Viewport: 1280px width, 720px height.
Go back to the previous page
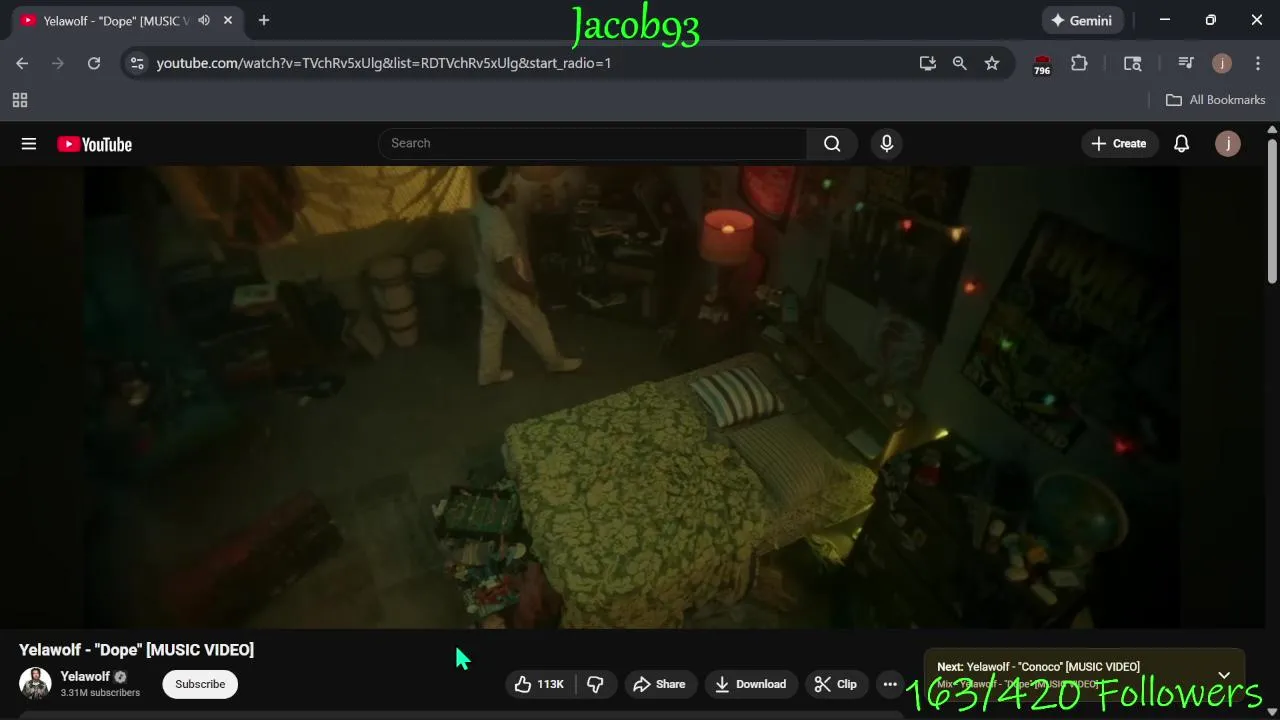pyautogui.click(x=22, y=63)
